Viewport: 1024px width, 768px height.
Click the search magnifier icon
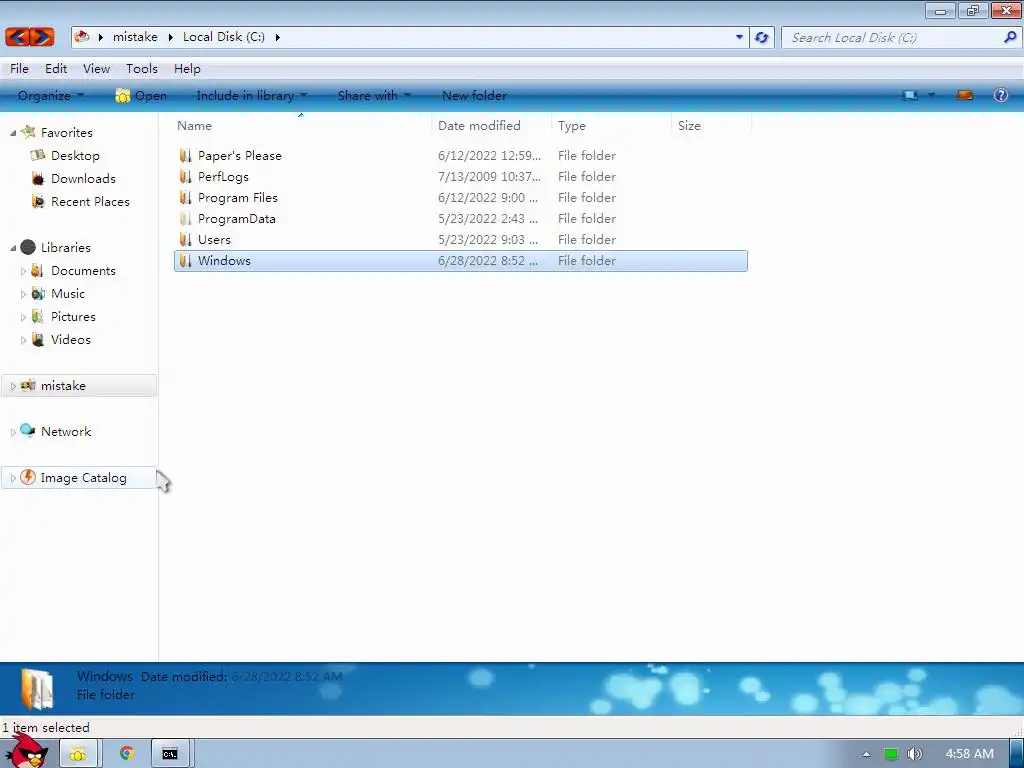coord(1010,37)
